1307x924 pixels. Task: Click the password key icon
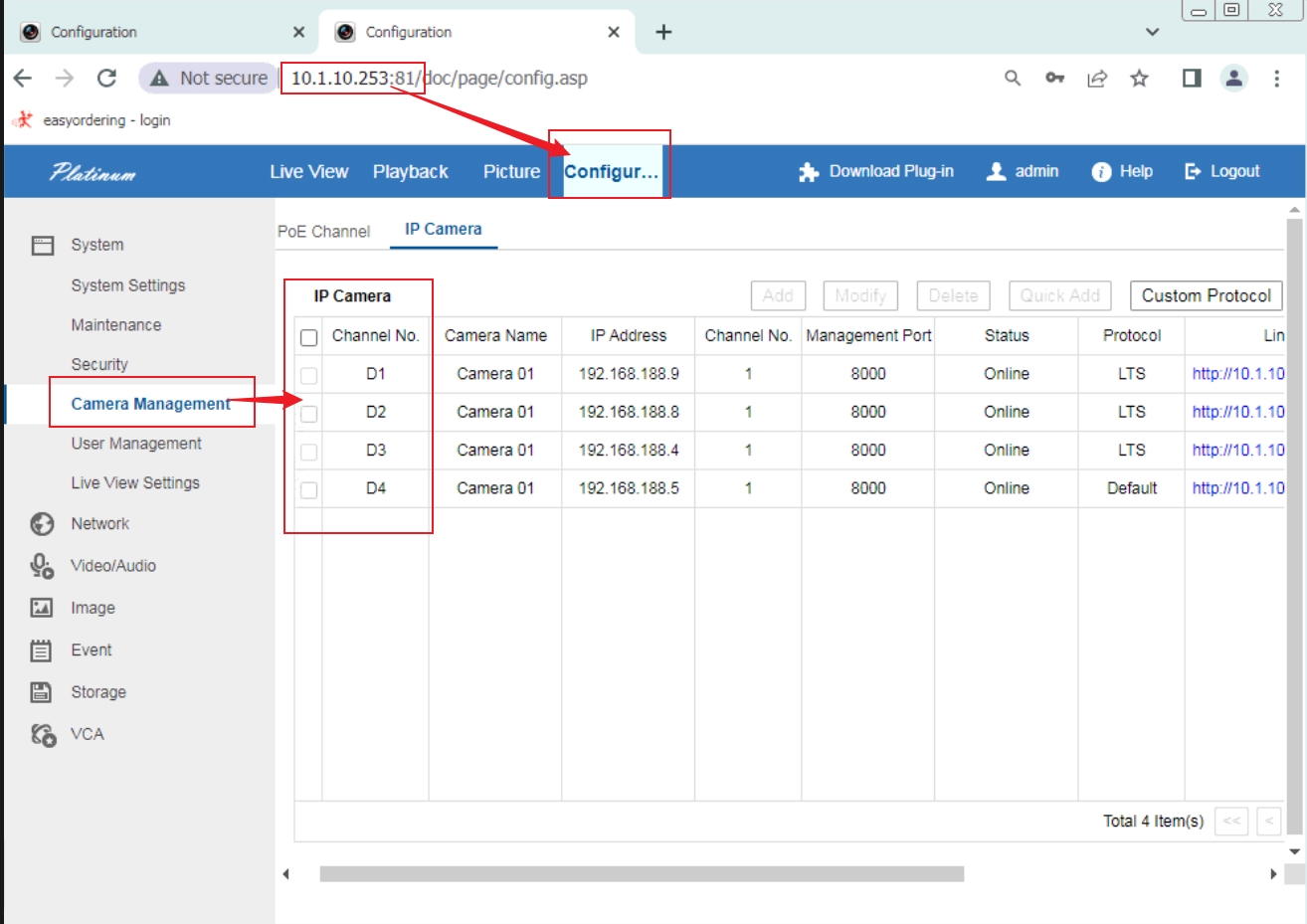point(1054,79)
